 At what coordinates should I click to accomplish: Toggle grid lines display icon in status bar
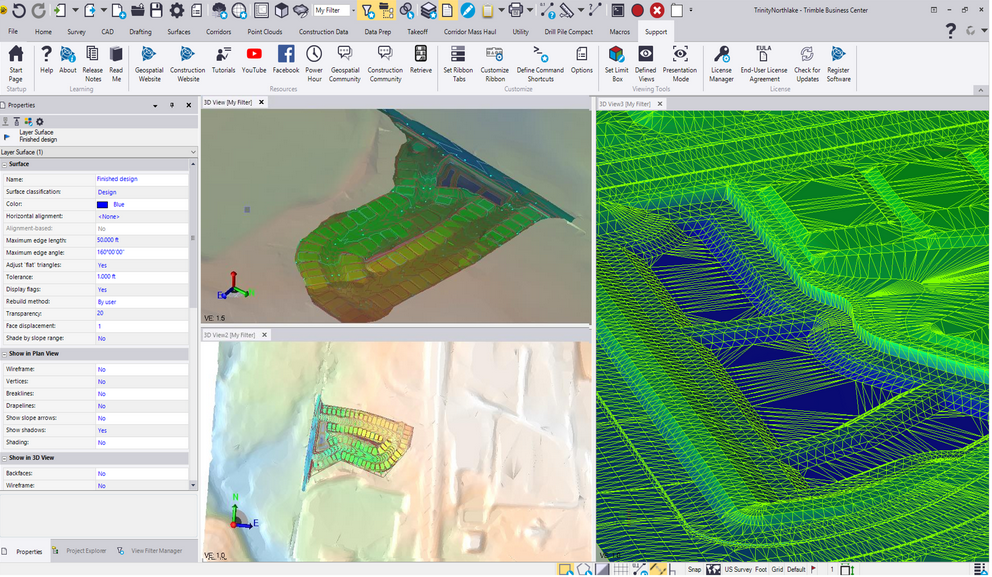(x=621, y=569)
